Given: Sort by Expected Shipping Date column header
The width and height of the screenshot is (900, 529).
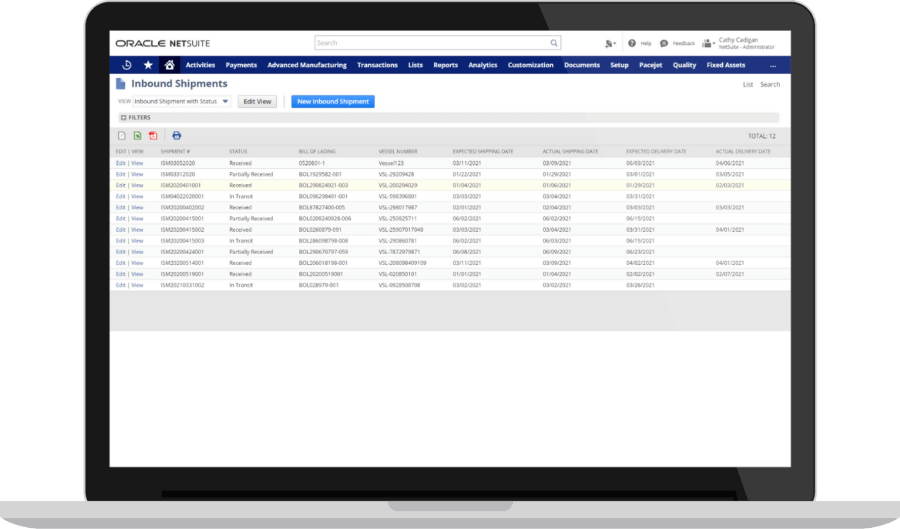Looking at the screenshot, I should (483, 151).
